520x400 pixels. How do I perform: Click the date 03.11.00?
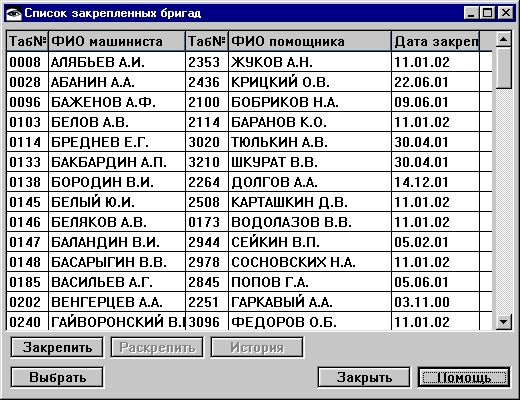(x=422, y=302)
